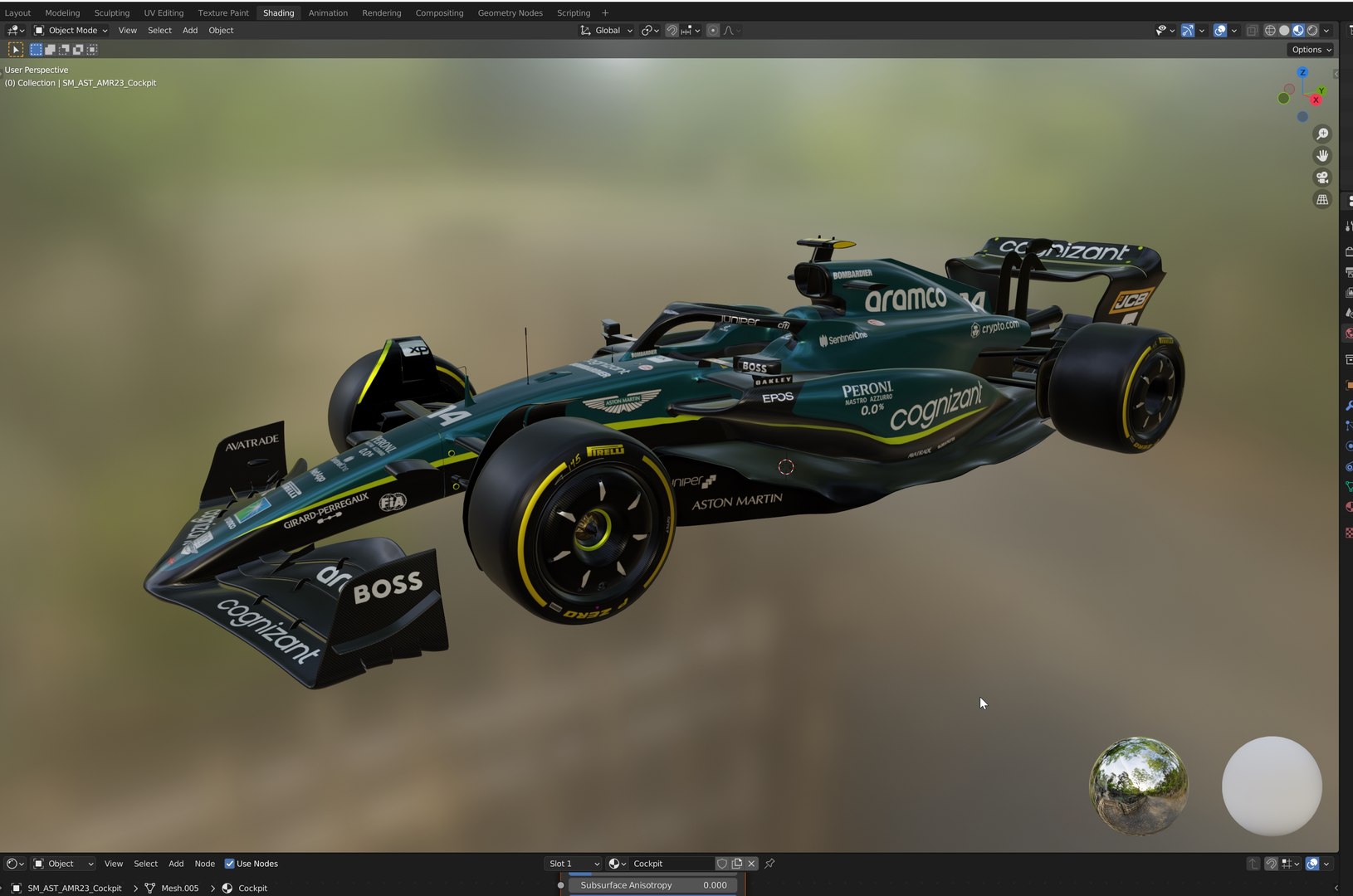1353x896 pixels.
Task: Toggle proportional editing in viewport header
Action: 713,31
